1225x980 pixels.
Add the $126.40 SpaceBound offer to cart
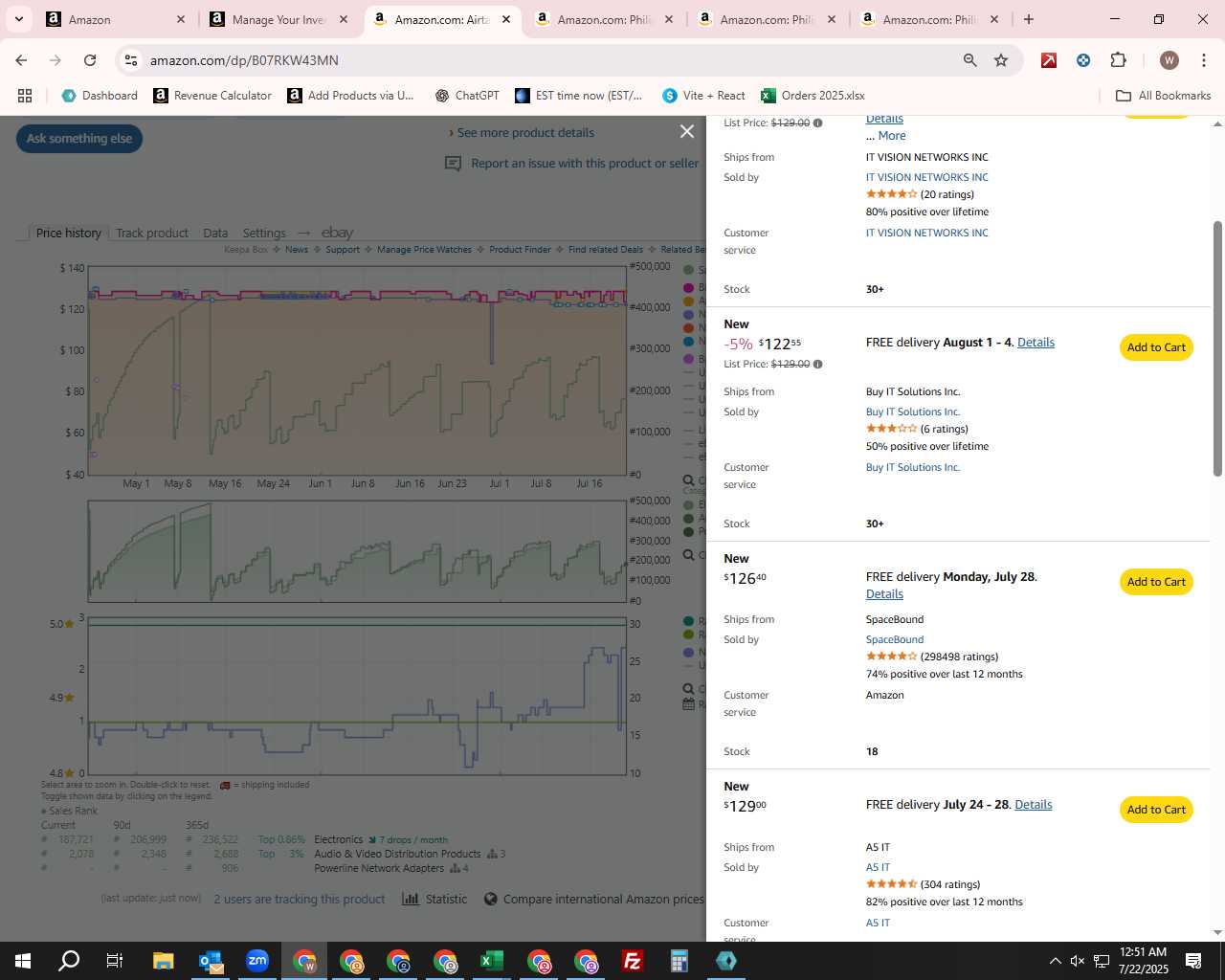coord(1156,582)
